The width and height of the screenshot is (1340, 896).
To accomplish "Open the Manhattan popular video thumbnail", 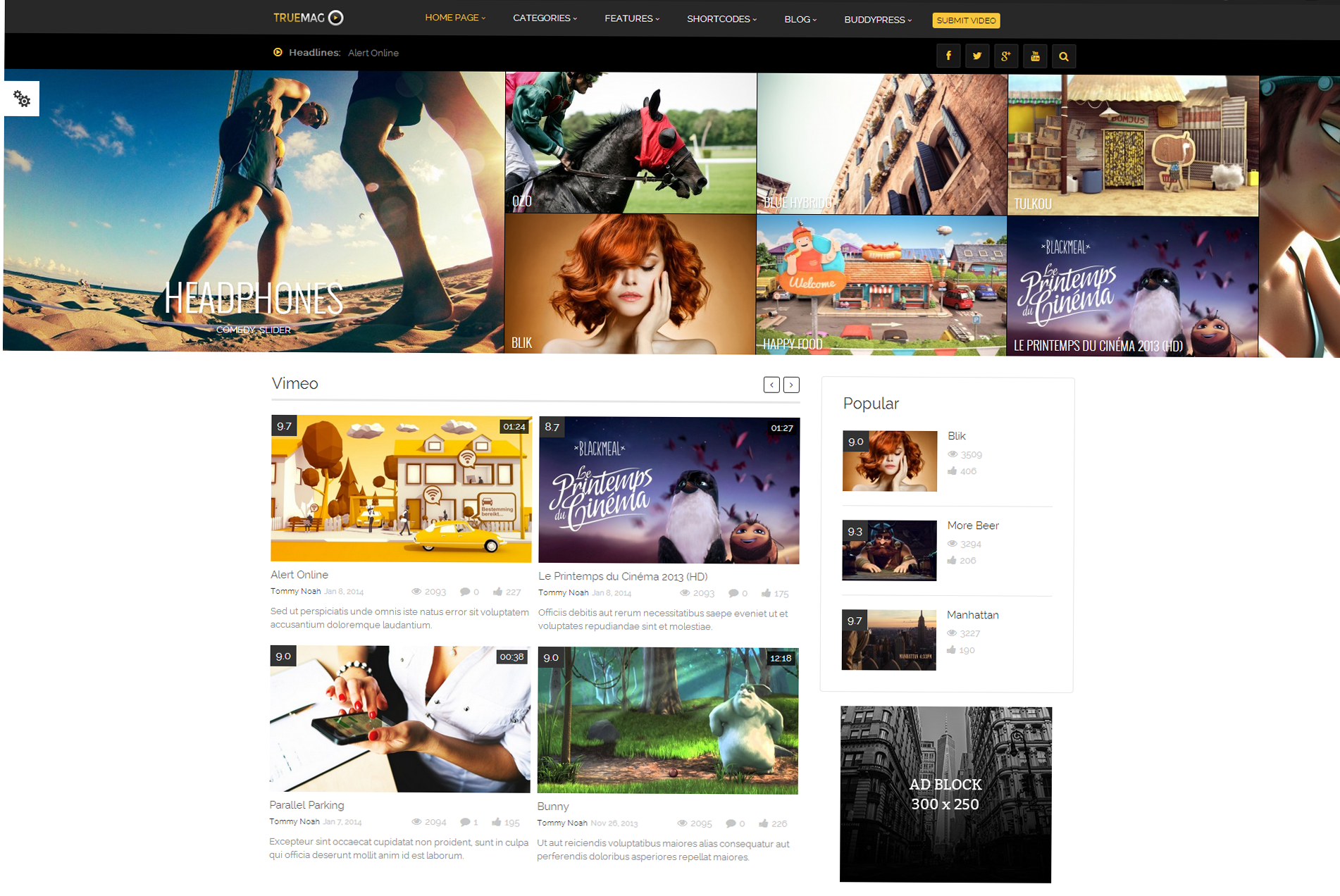I will pos(888,640).
